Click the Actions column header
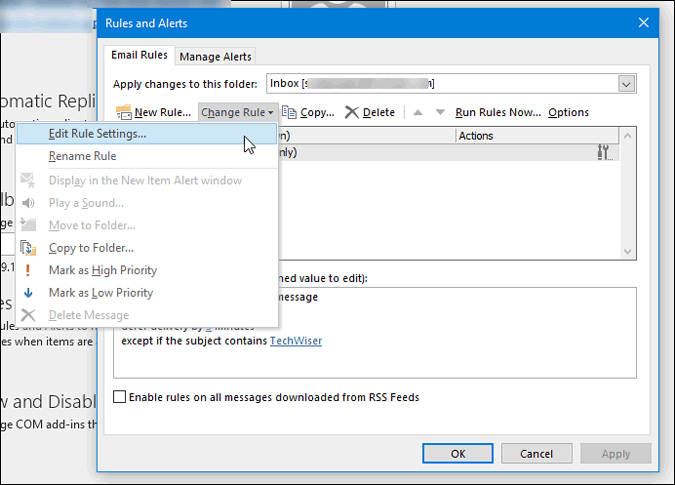The width and height of the screenshot is (675, 485). click(537, 136)
